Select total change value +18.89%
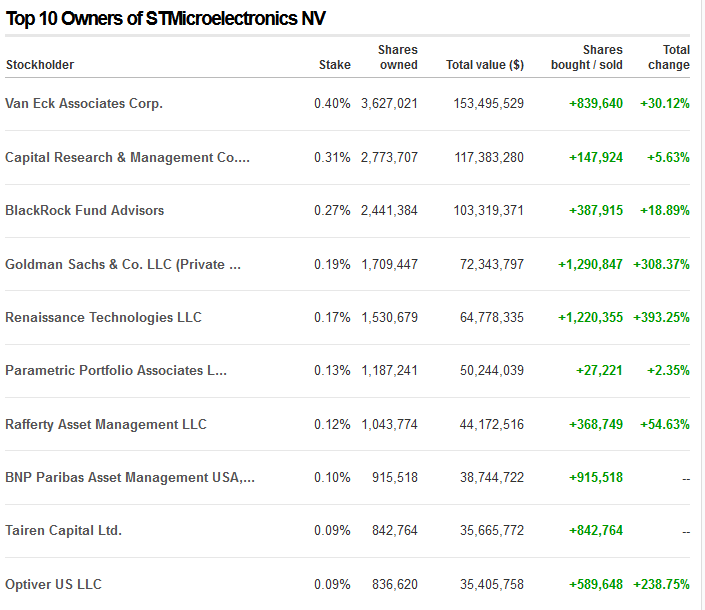 point(665,210)
